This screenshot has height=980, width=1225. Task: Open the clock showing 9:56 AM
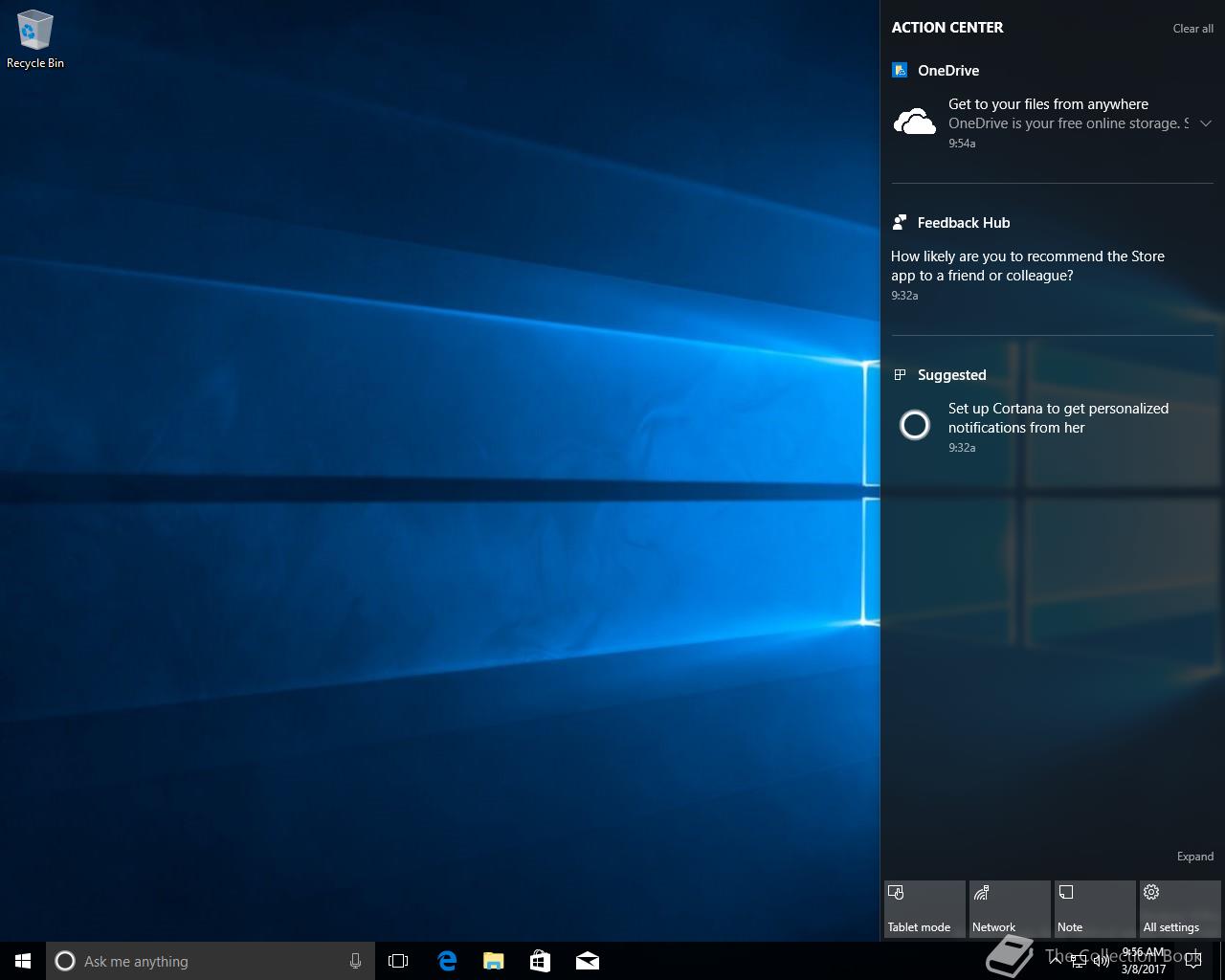pos(1143,961)
